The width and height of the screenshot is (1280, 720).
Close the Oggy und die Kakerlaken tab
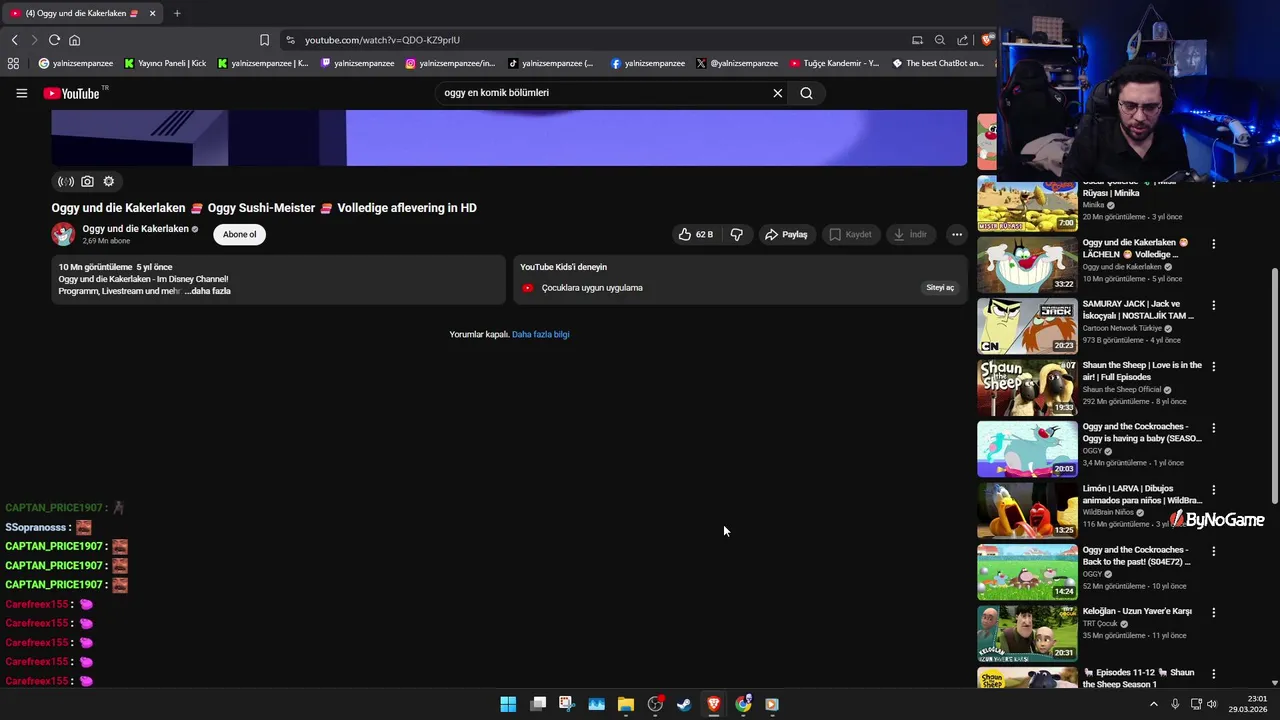point(153,13)
